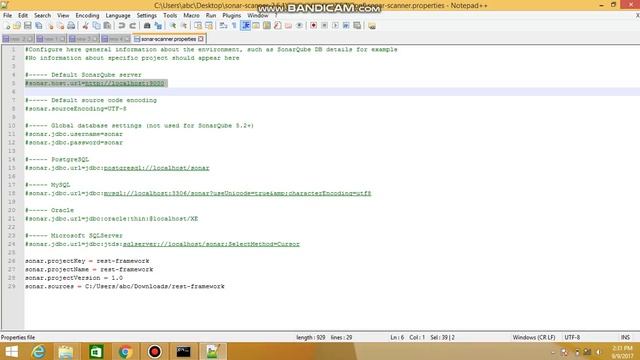Click the Copy toolbar icon
The image size is (640, 360).
coord(96,26)
